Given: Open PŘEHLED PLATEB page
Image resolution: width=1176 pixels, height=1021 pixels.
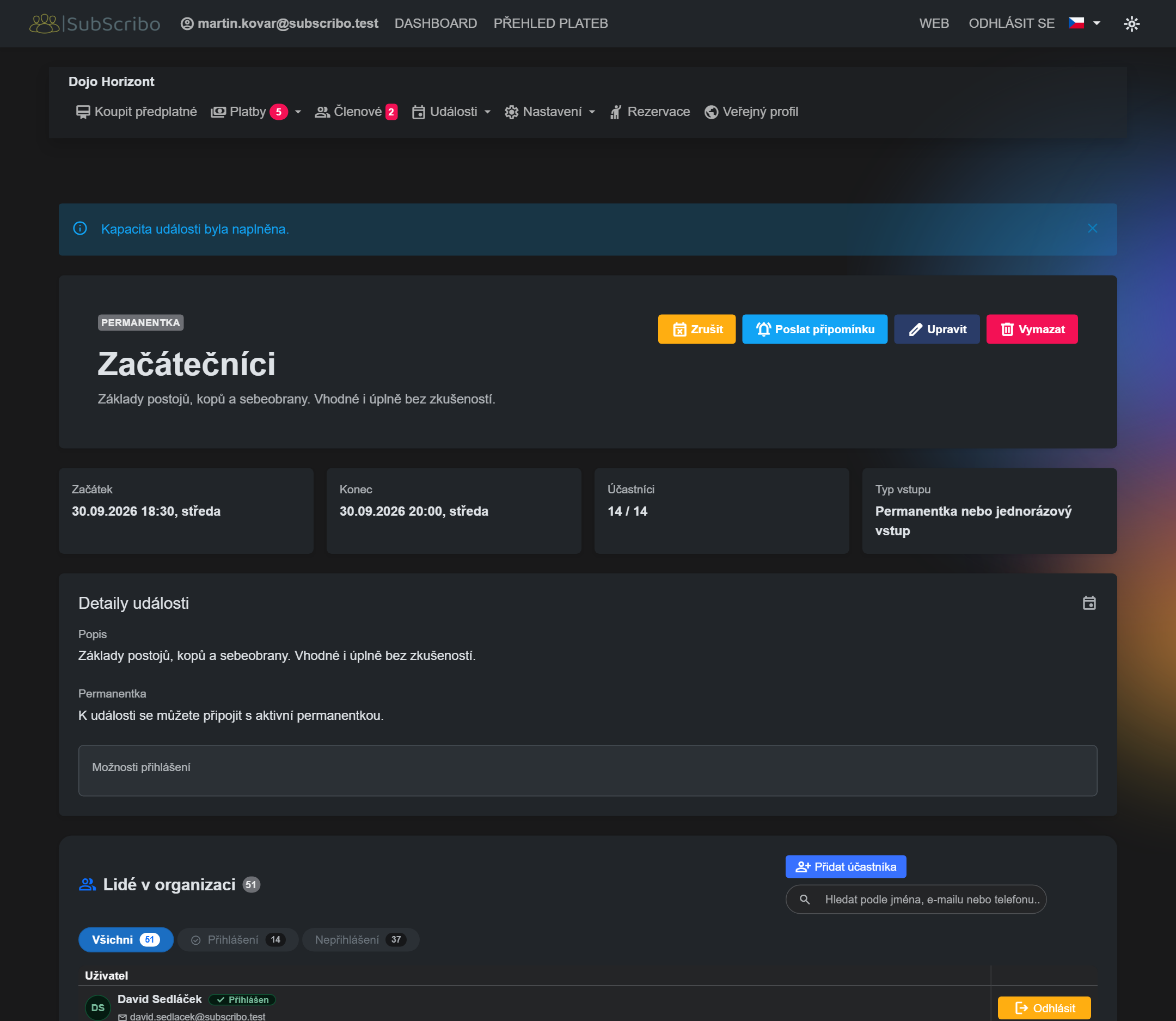Looking at the screenshot, I should point(550,23).
